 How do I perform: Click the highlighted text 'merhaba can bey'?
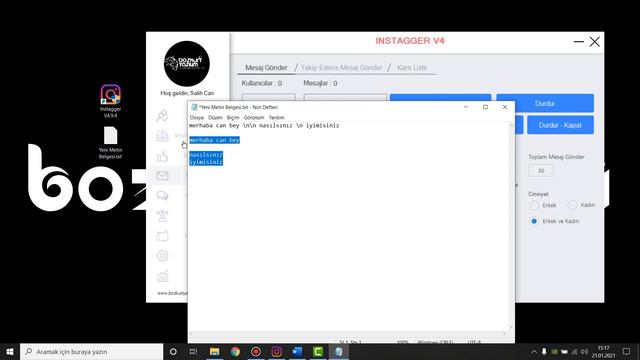pos(214,140)
